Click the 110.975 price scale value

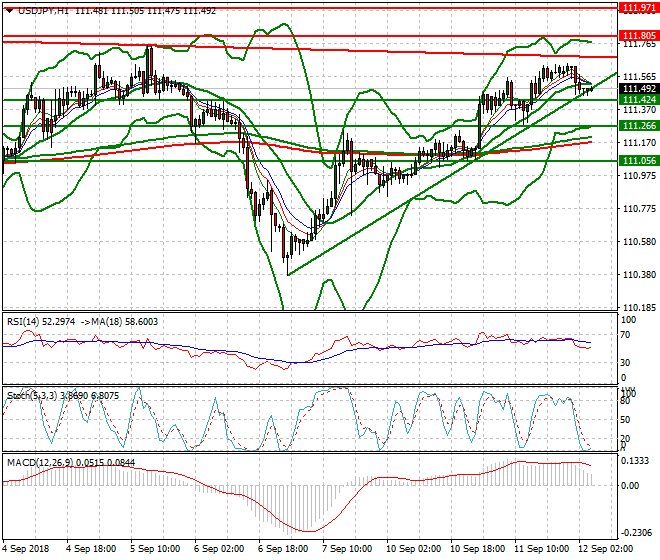point(639,176)
